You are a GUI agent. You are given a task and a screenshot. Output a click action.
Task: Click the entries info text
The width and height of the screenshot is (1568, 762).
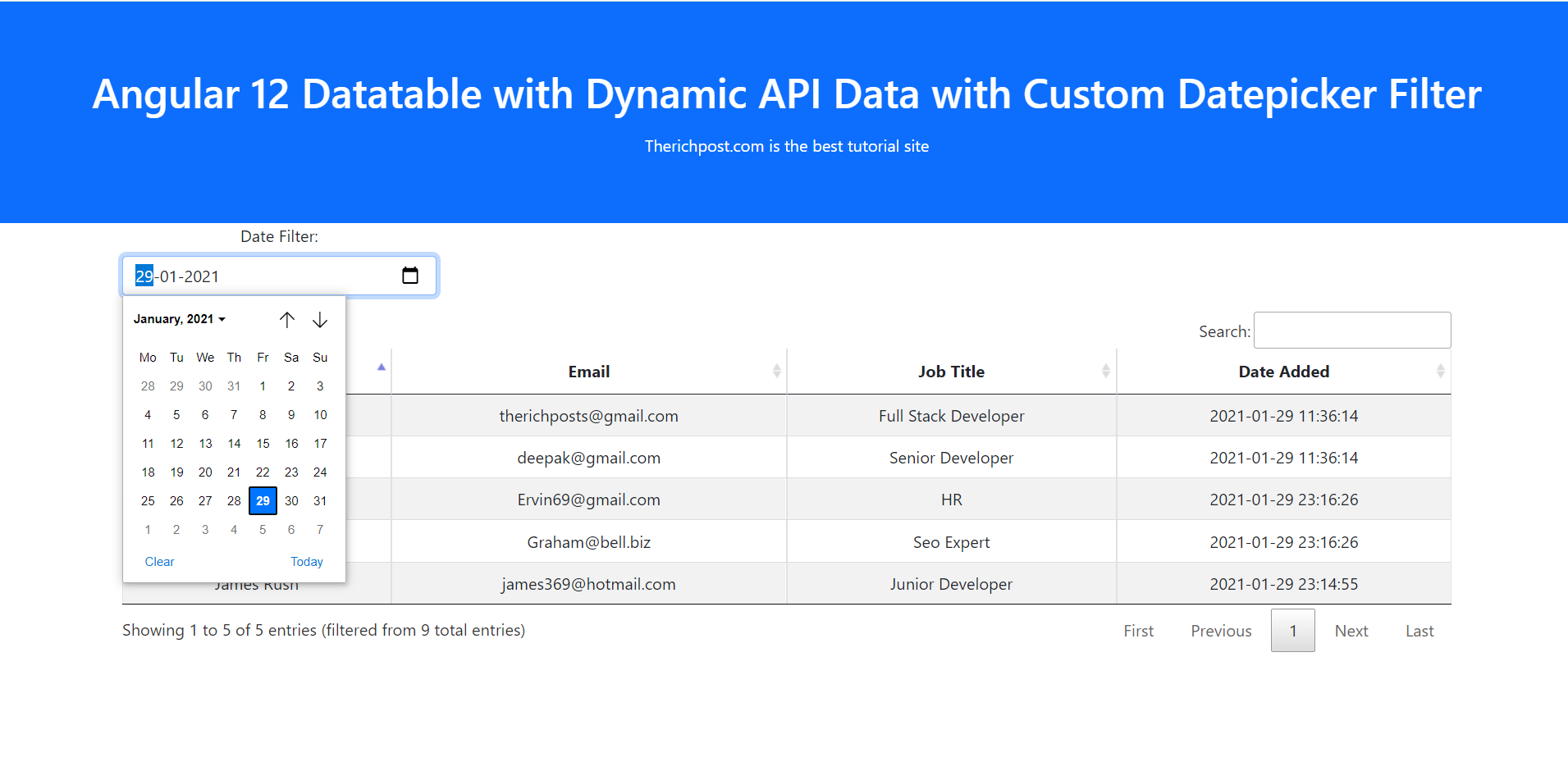pyautogui.click(x=324, y=630)
